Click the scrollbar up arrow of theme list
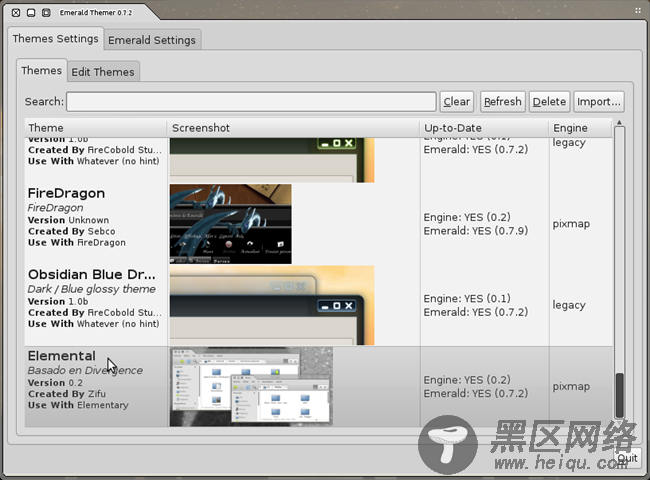 [x=619, y=122]
